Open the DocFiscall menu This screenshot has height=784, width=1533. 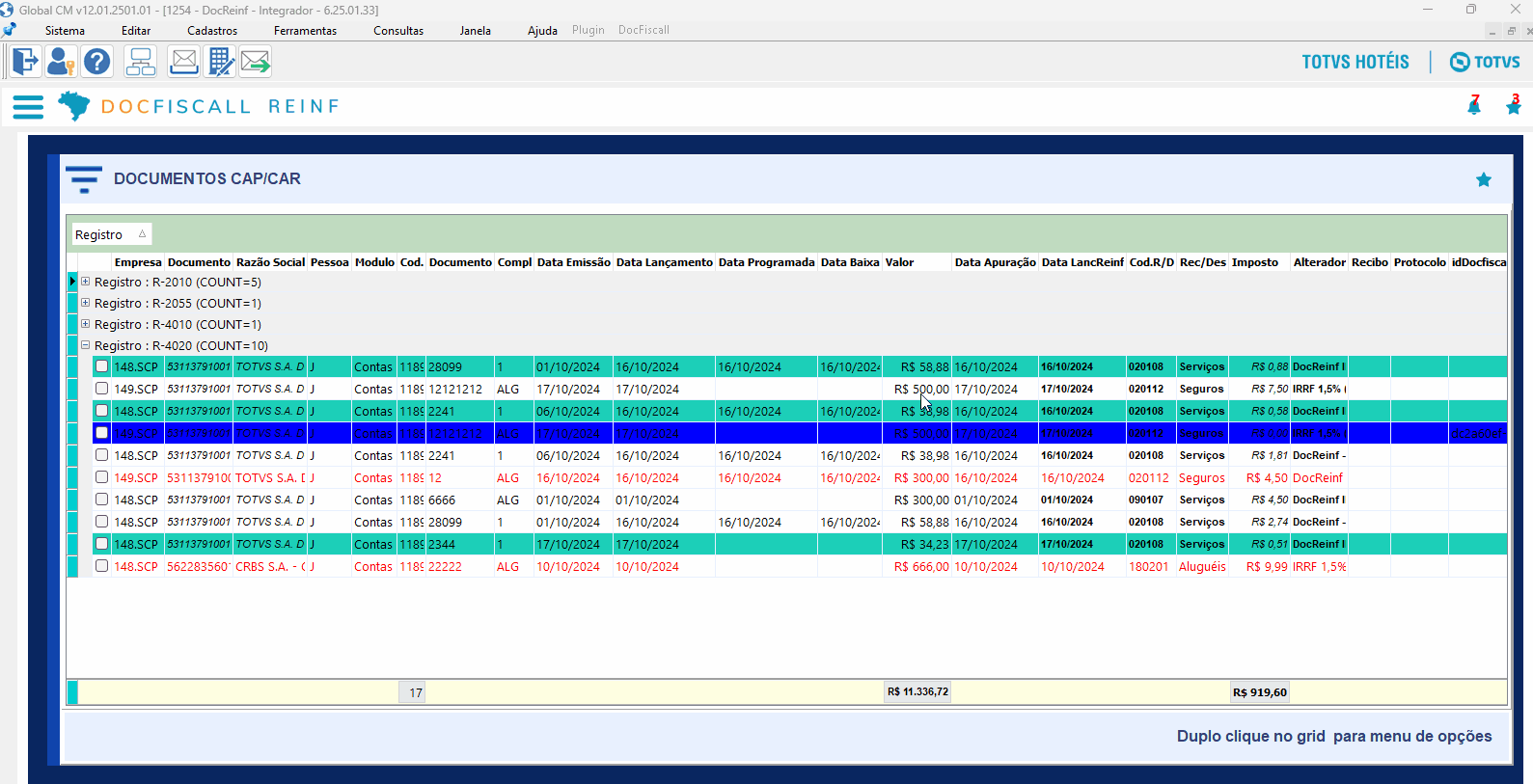[x=643, y=30]
